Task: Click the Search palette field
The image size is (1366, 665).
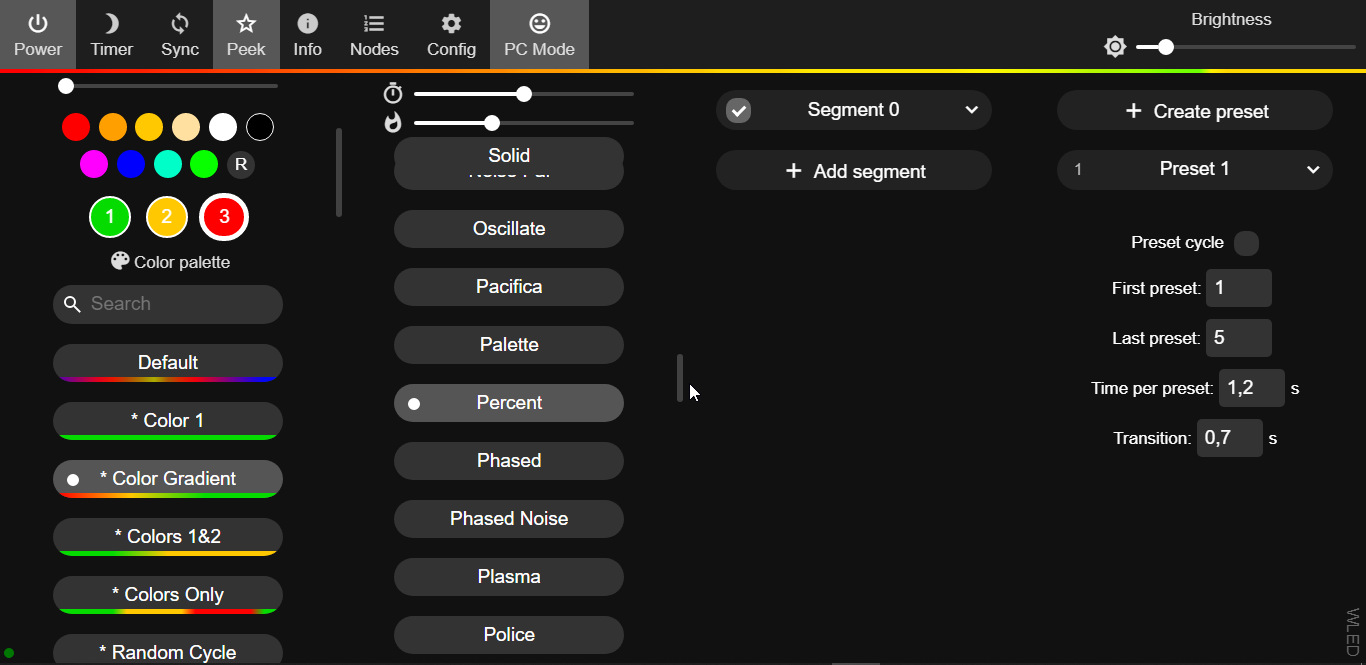Action: [x=168, y=304]
